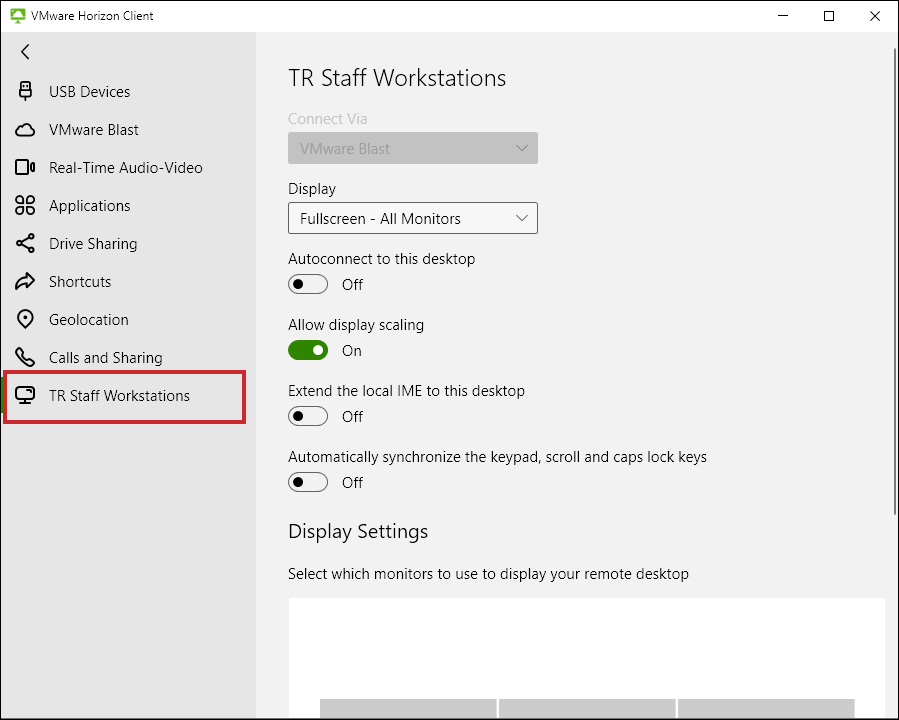
Task: Click the VMware Blast cloud icon
Action: pos(25,130)
